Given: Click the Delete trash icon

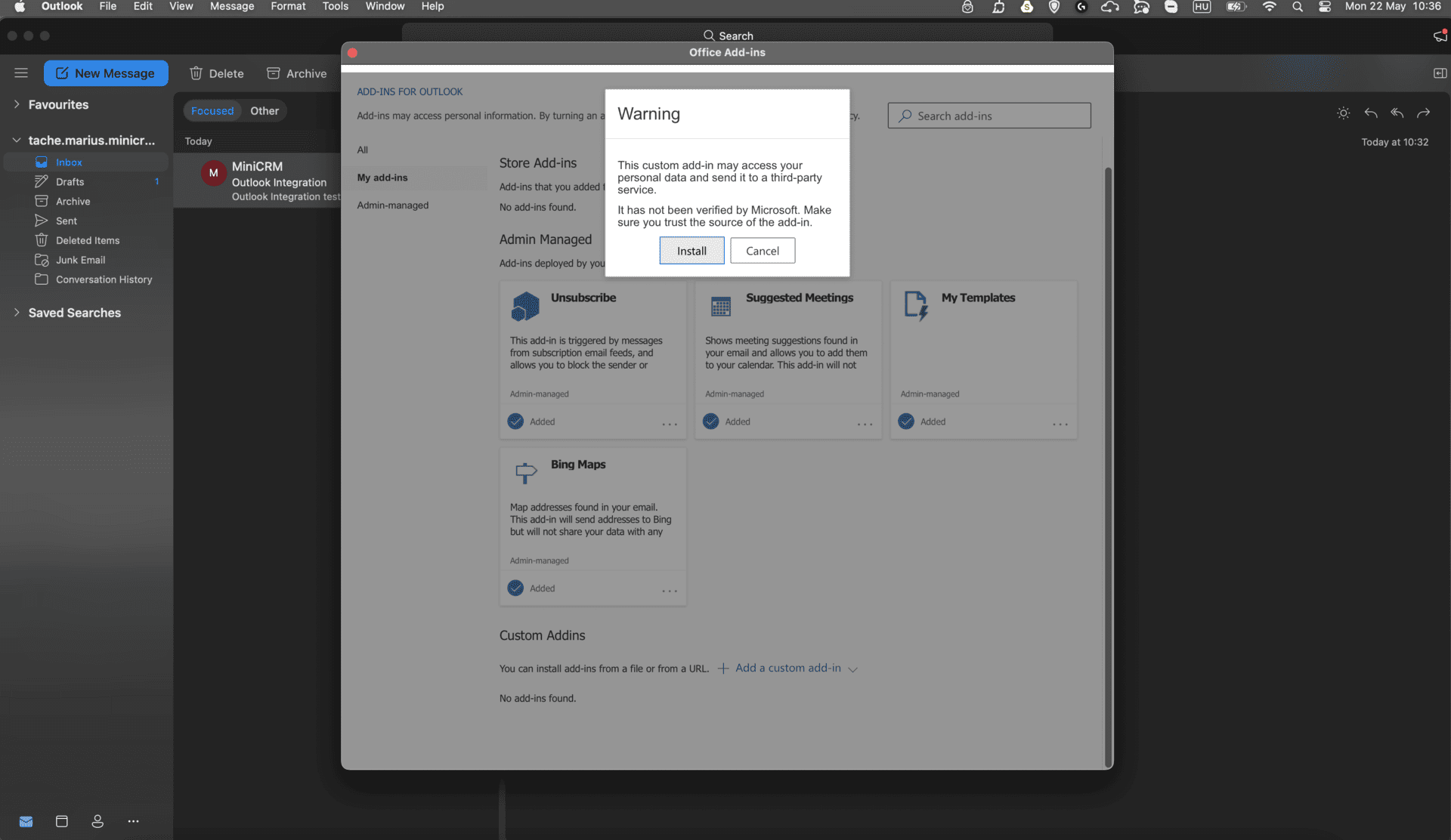Looking at the screenshot, I should tap(196, 73).
